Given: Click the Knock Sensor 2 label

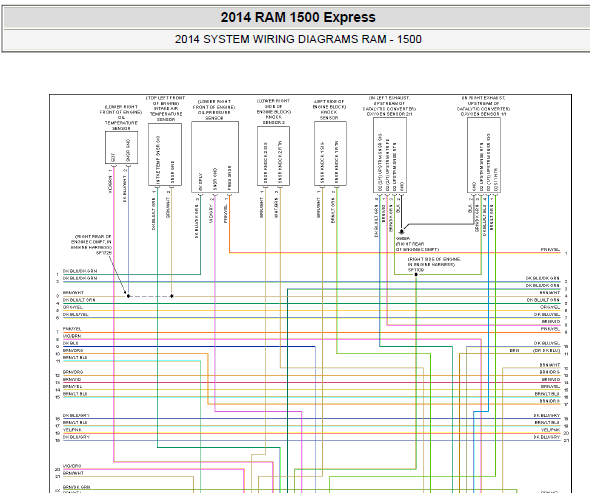Looking at the screenshot, I should pyautogui.click(x=274, y=112).
